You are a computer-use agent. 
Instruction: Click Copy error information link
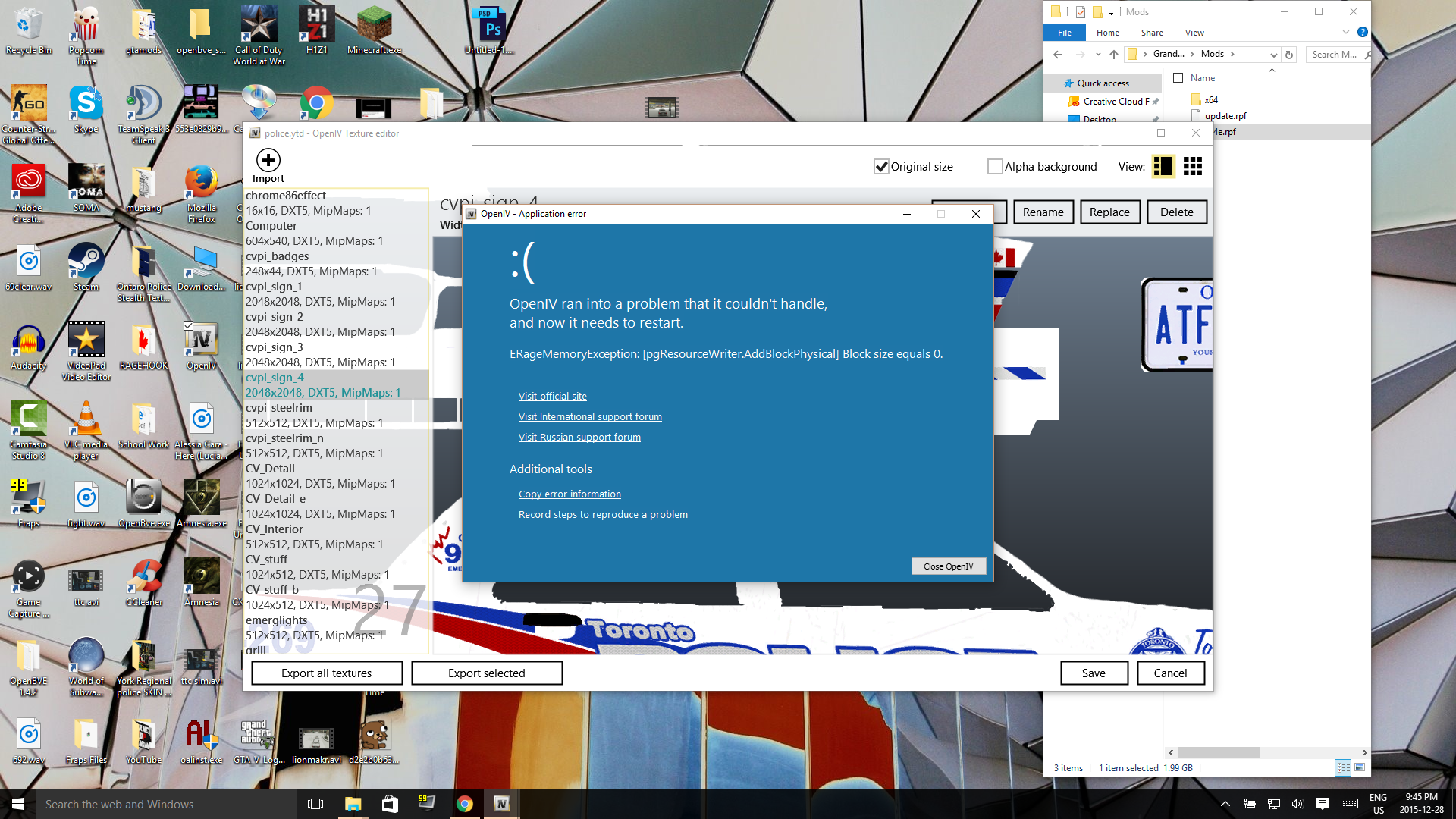tap(570, 494)
